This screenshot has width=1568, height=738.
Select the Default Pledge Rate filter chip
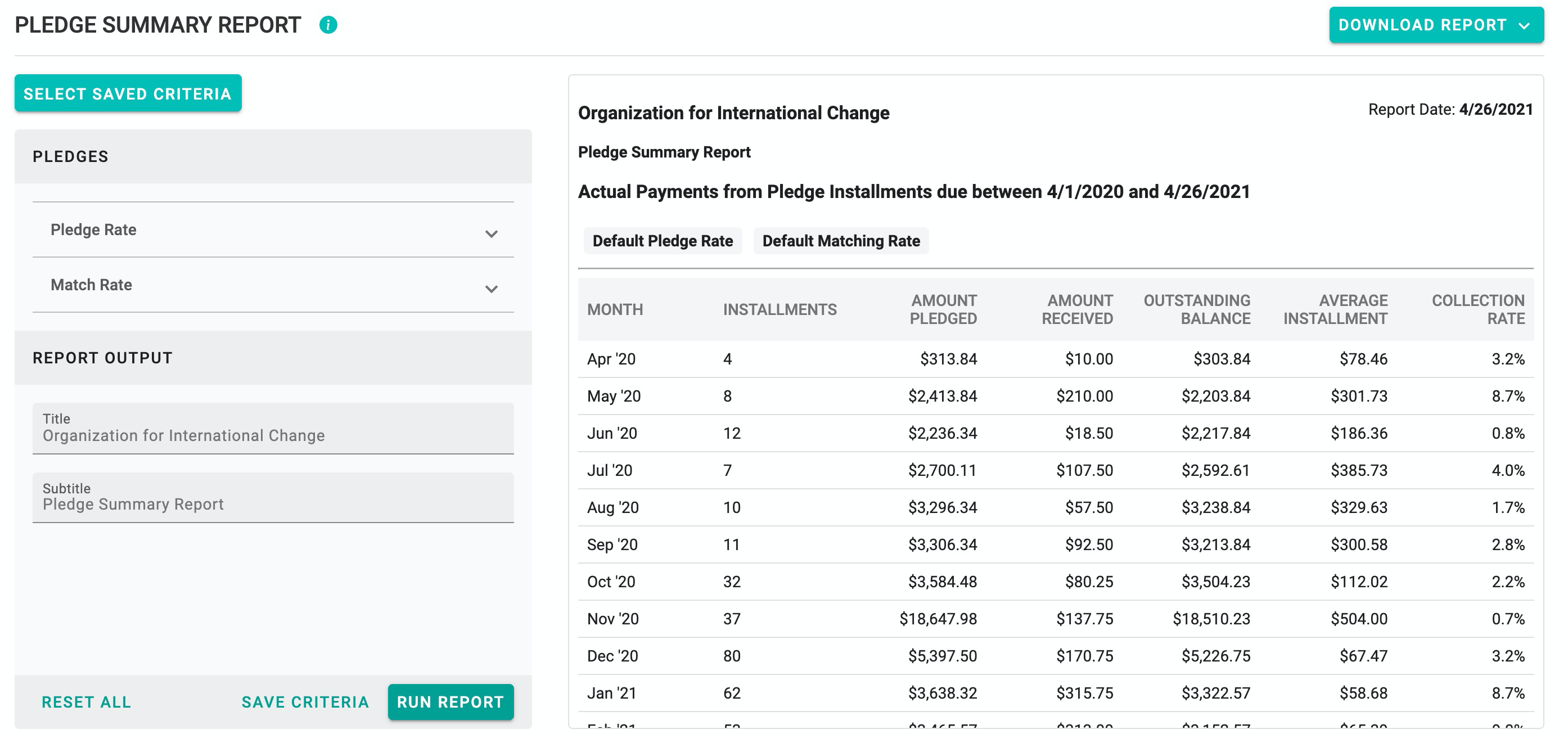pos(663,241)
